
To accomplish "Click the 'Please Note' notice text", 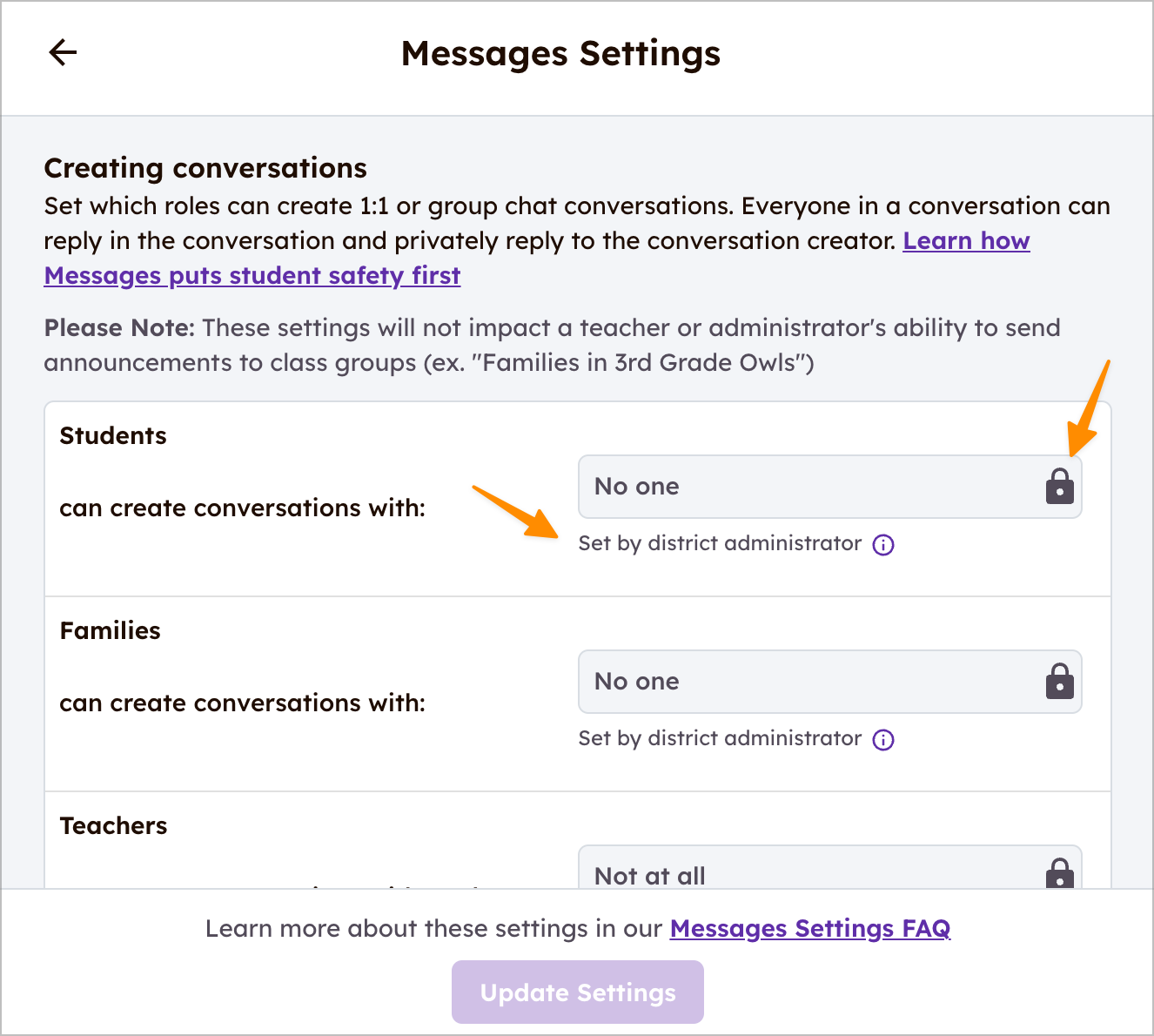I will point(552,346).
